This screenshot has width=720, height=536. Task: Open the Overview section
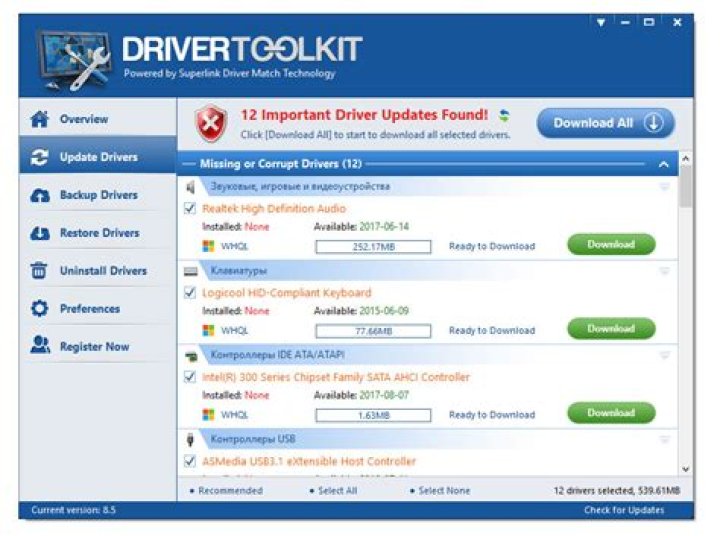click(98, 119)
